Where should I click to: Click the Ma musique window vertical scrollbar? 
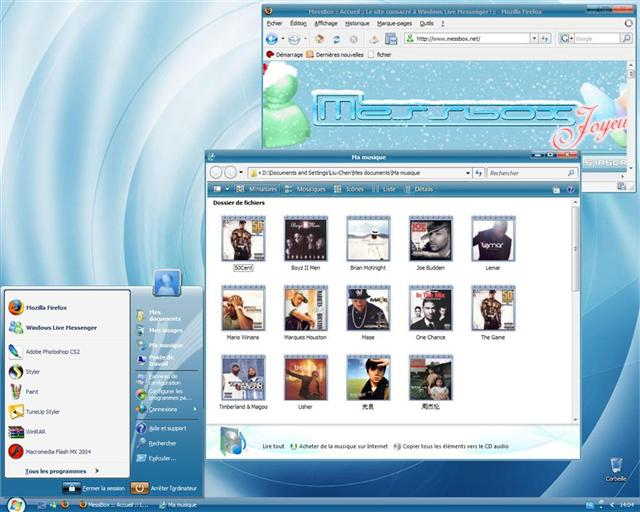coord(575,249)
